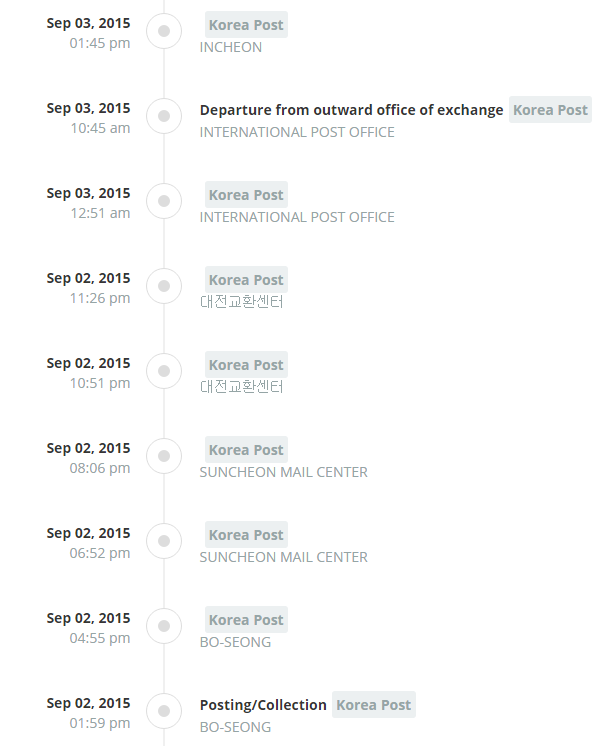Select the timeline marker at 11:26 pm
This screenshot has width=601, height=746.
164,286
